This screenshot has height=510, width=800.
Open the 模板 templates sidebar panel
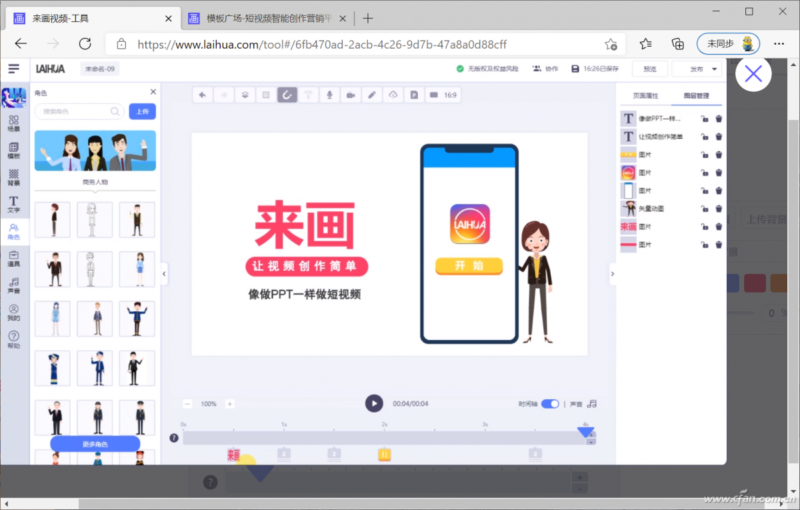14,150
